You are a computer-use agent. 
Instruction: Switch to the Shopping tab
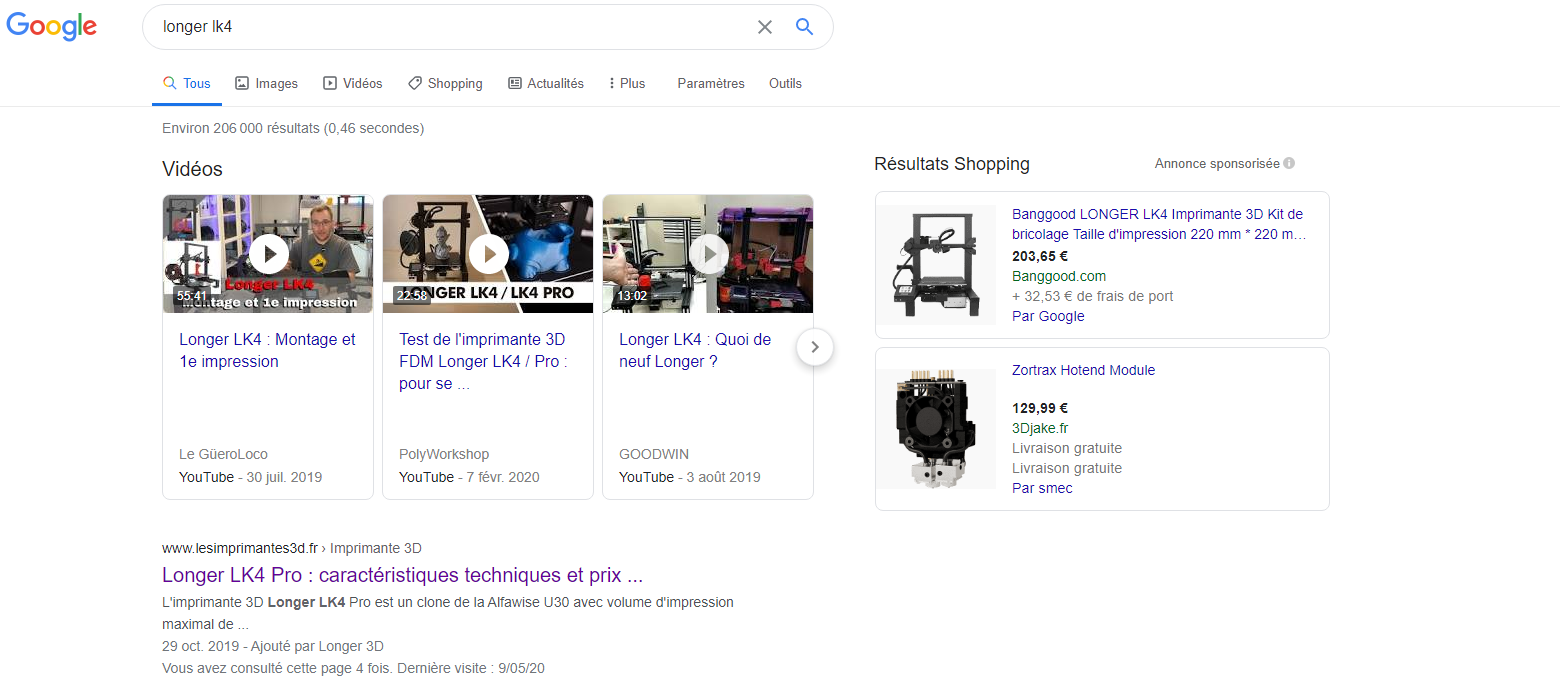445,84
